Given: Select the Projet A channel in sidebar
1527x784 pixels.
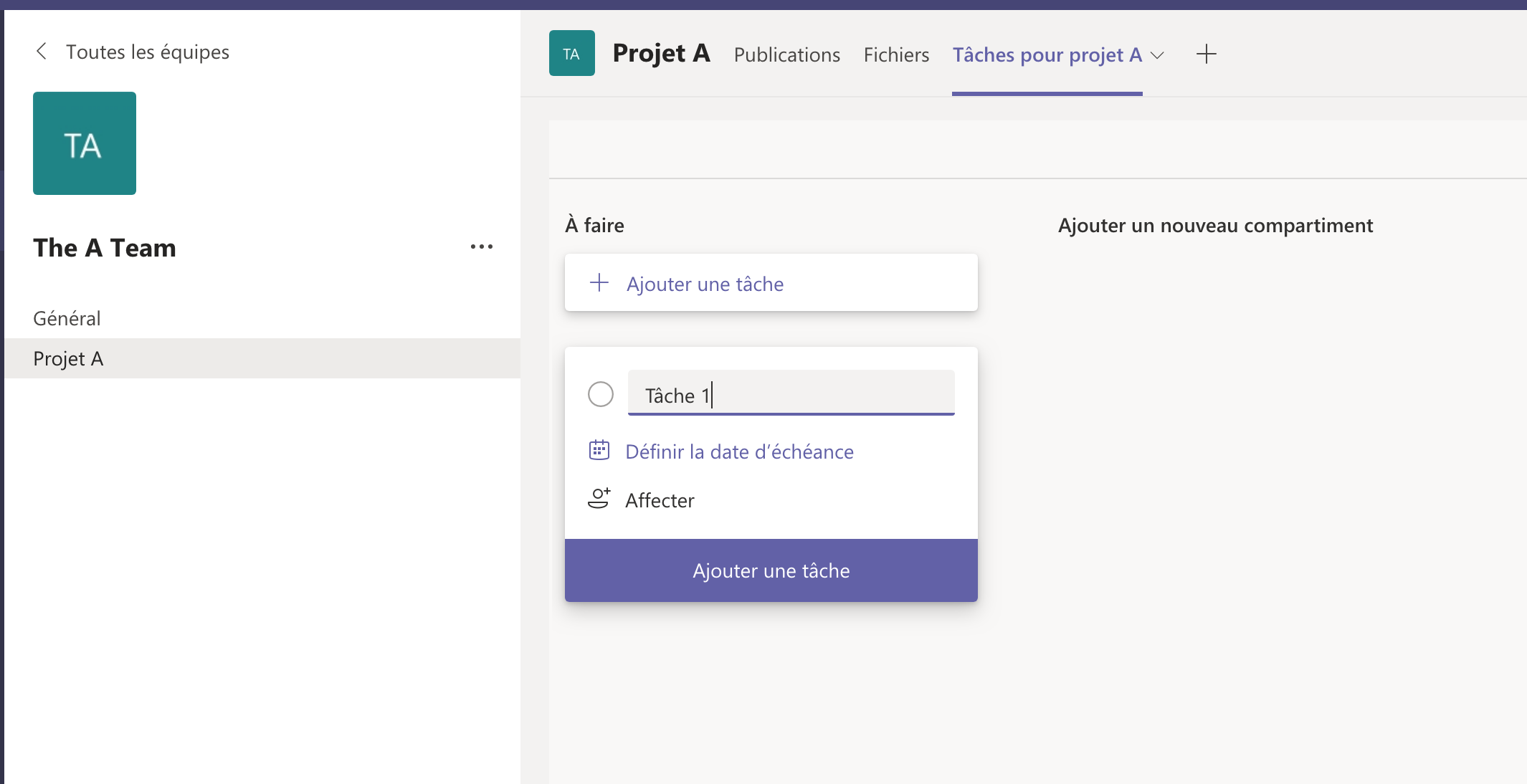Looking at the screenshot, I should [x=69, y=358].
